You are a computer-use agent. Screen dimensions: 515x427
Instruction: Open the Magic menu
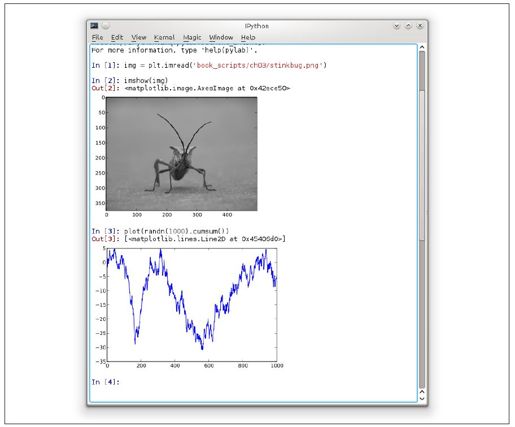tap(192, 37)
